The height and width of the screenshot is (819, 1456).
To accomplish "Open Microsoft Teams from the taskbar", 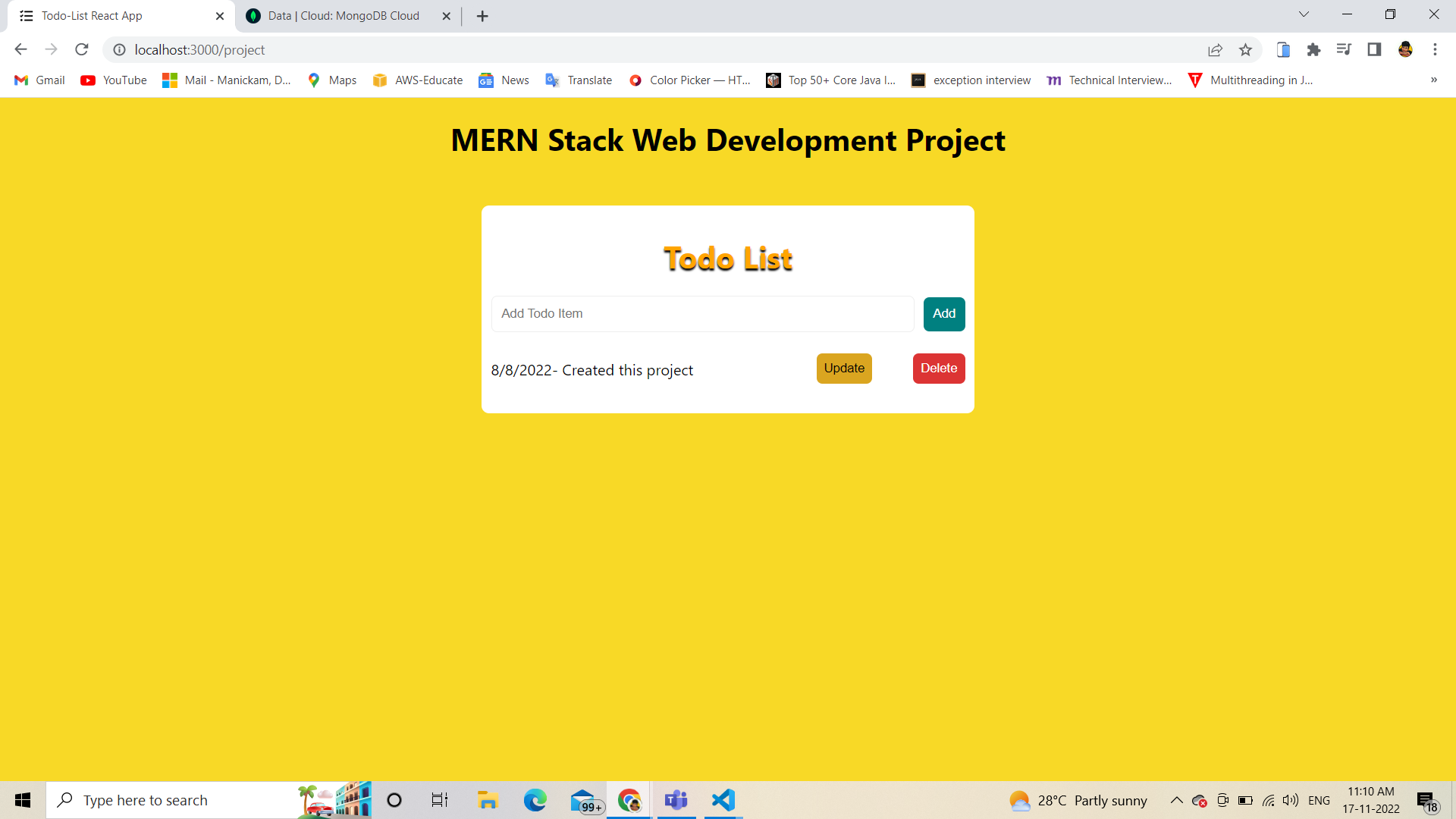I will tap(676, 800).
